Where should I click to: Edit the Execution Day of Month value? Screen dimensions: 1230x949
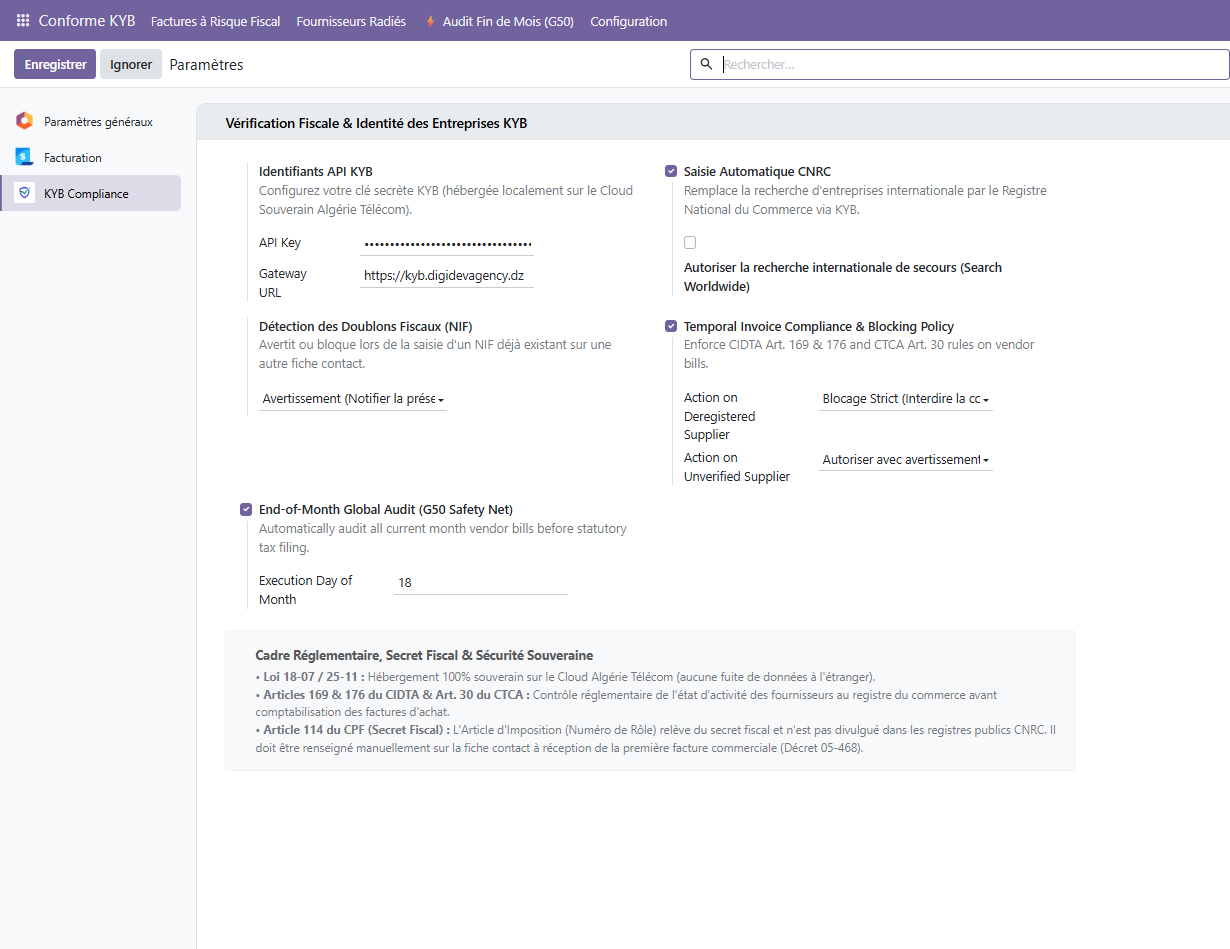tap(481, 582)
